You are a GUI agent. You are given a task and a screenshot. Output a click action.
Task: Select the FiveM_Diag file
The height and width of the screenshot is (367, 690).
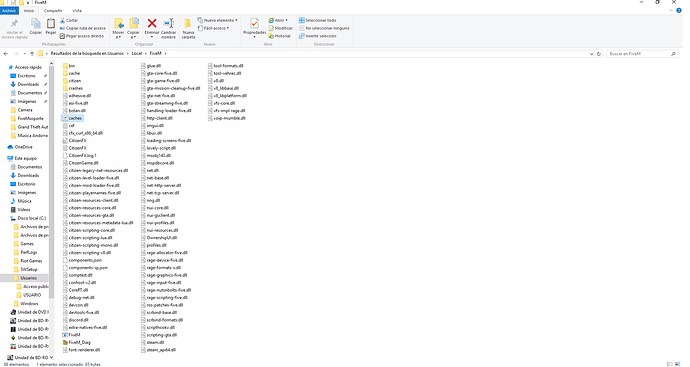click(77, 342)
